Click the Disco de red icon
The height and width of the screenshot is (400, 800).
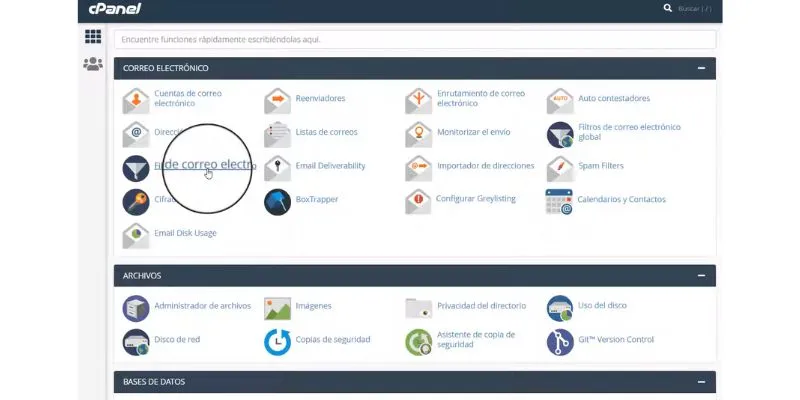[136, 342]
